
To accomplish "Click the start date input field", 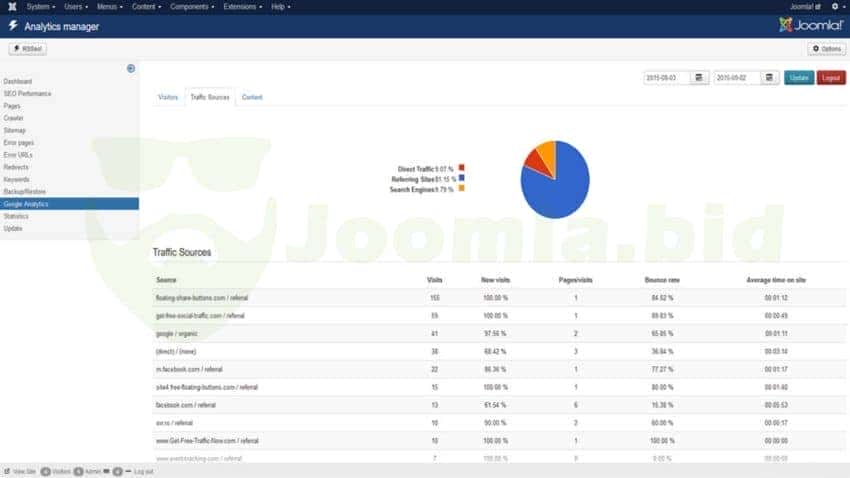I will tap(667, 77).
